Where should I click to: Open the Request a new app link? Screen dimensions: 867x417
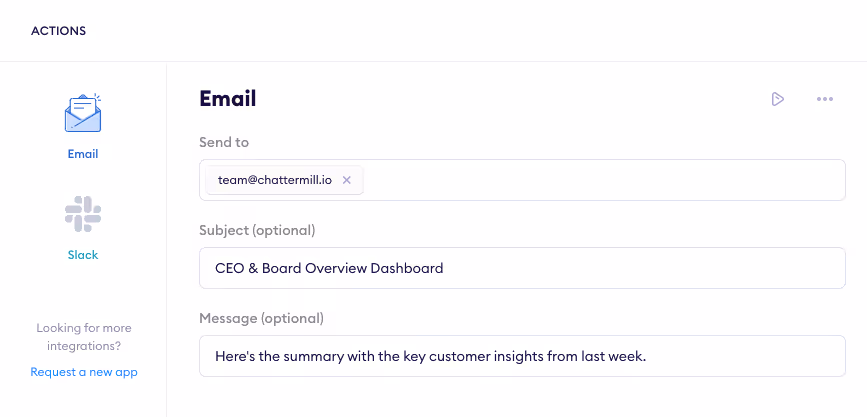(84, 372)
